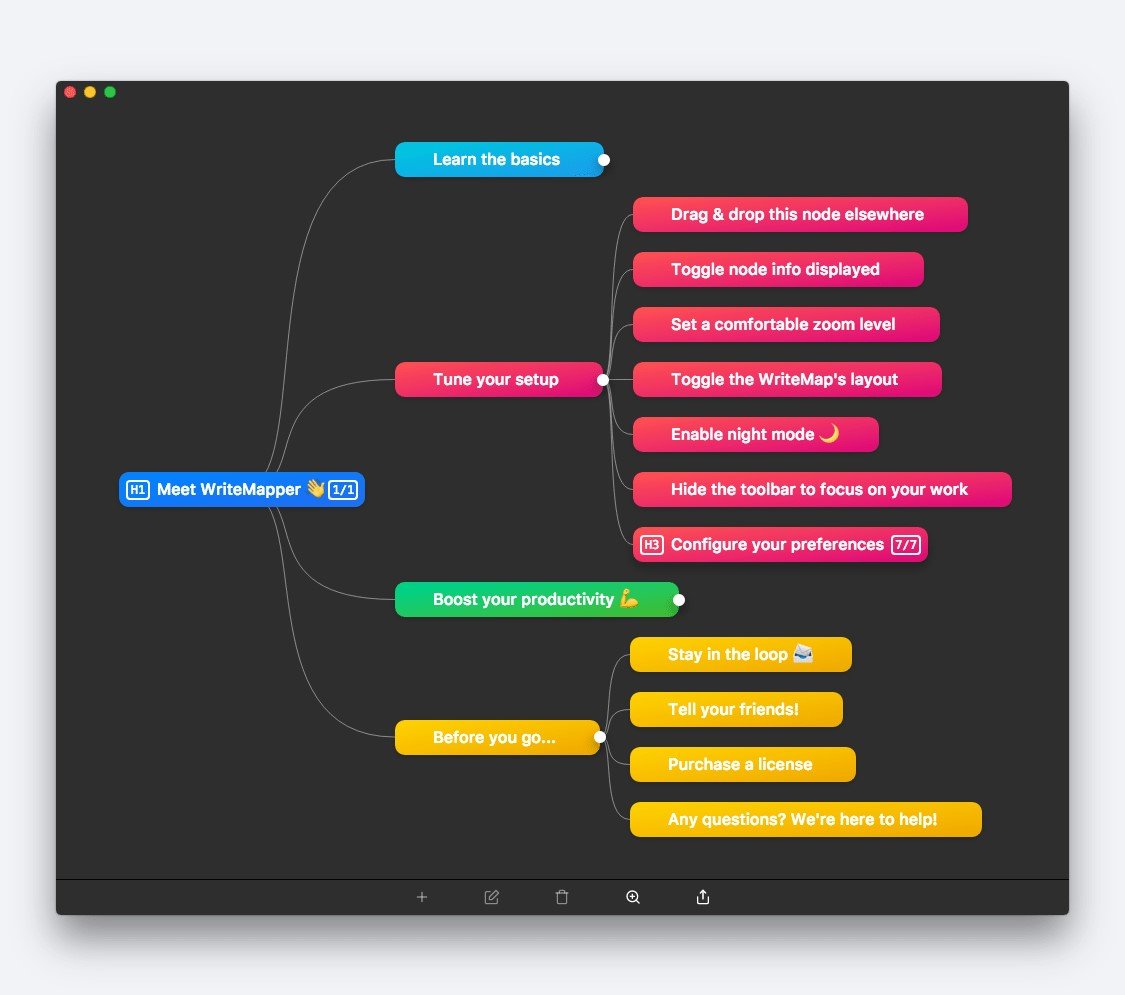The height and width of the screenshot is (995, 1125).
Task: Collapse the Before you go branch handle
Action: (600, 737)
